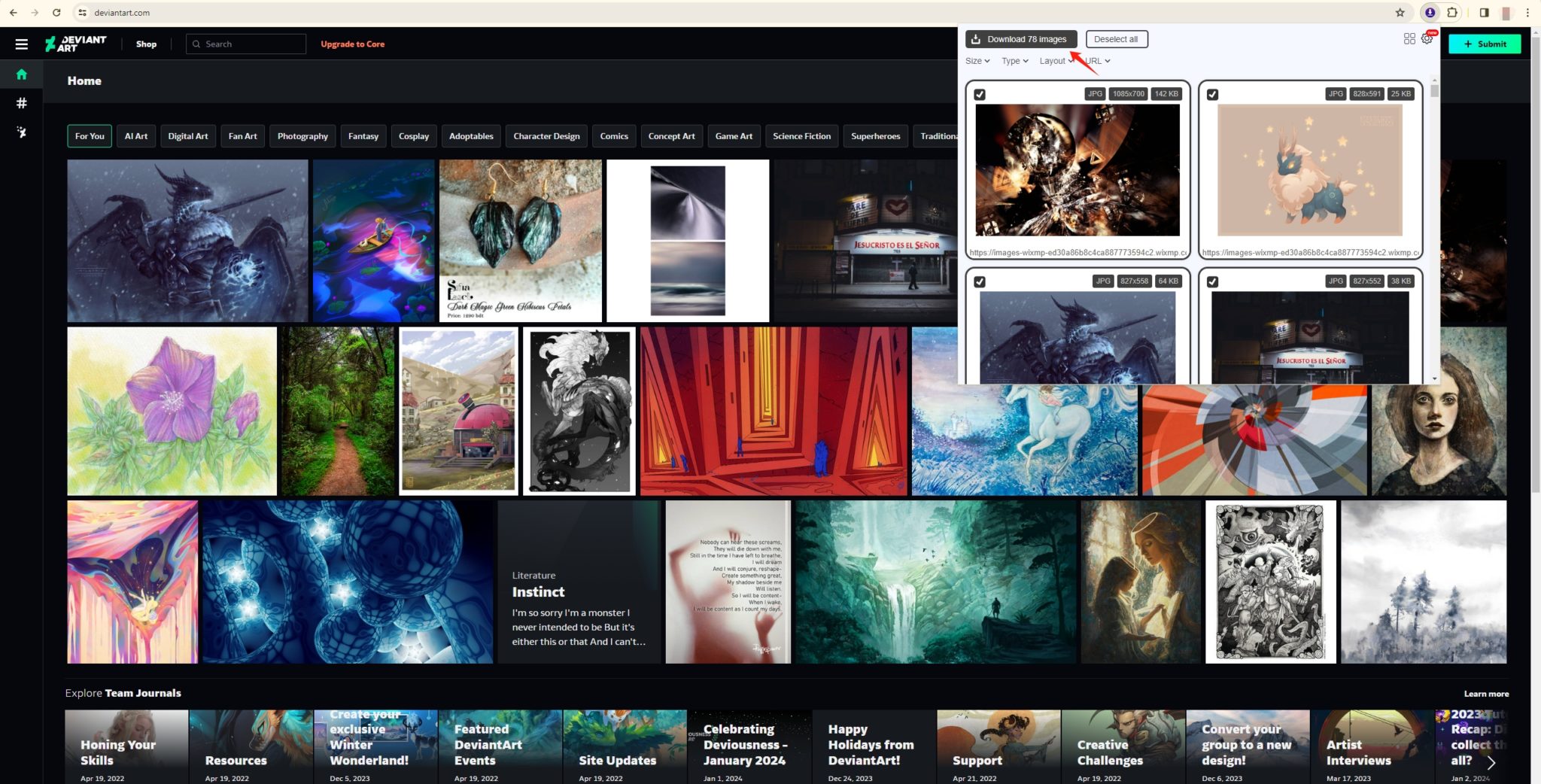The width and height of the screenshot is (1541, 784).
Task: Bookmark the page with the star icon
Action: point(1400,12)
